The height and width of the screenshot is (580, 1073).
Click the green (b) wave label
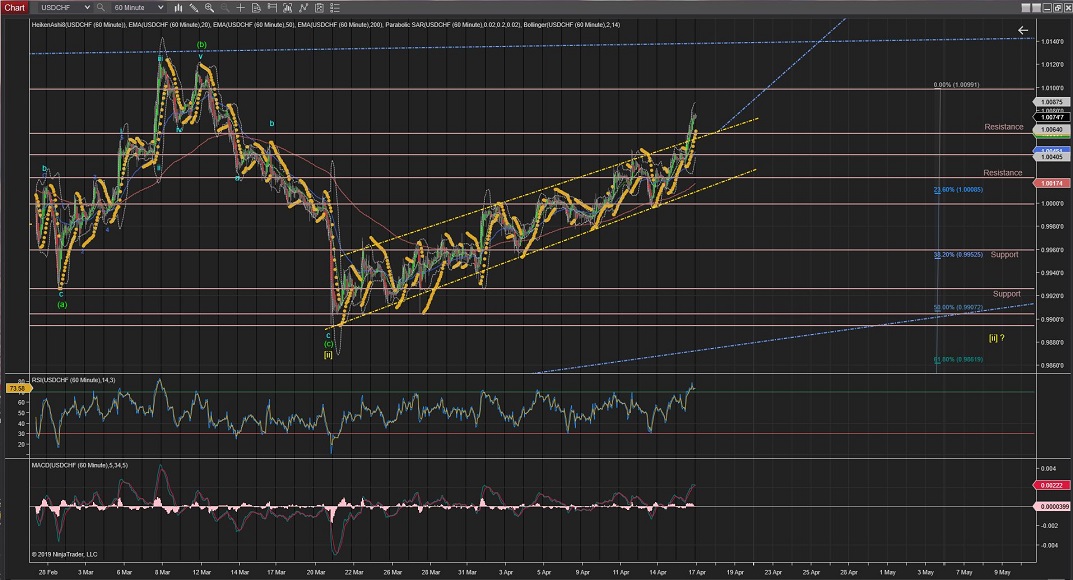[201, 44]
